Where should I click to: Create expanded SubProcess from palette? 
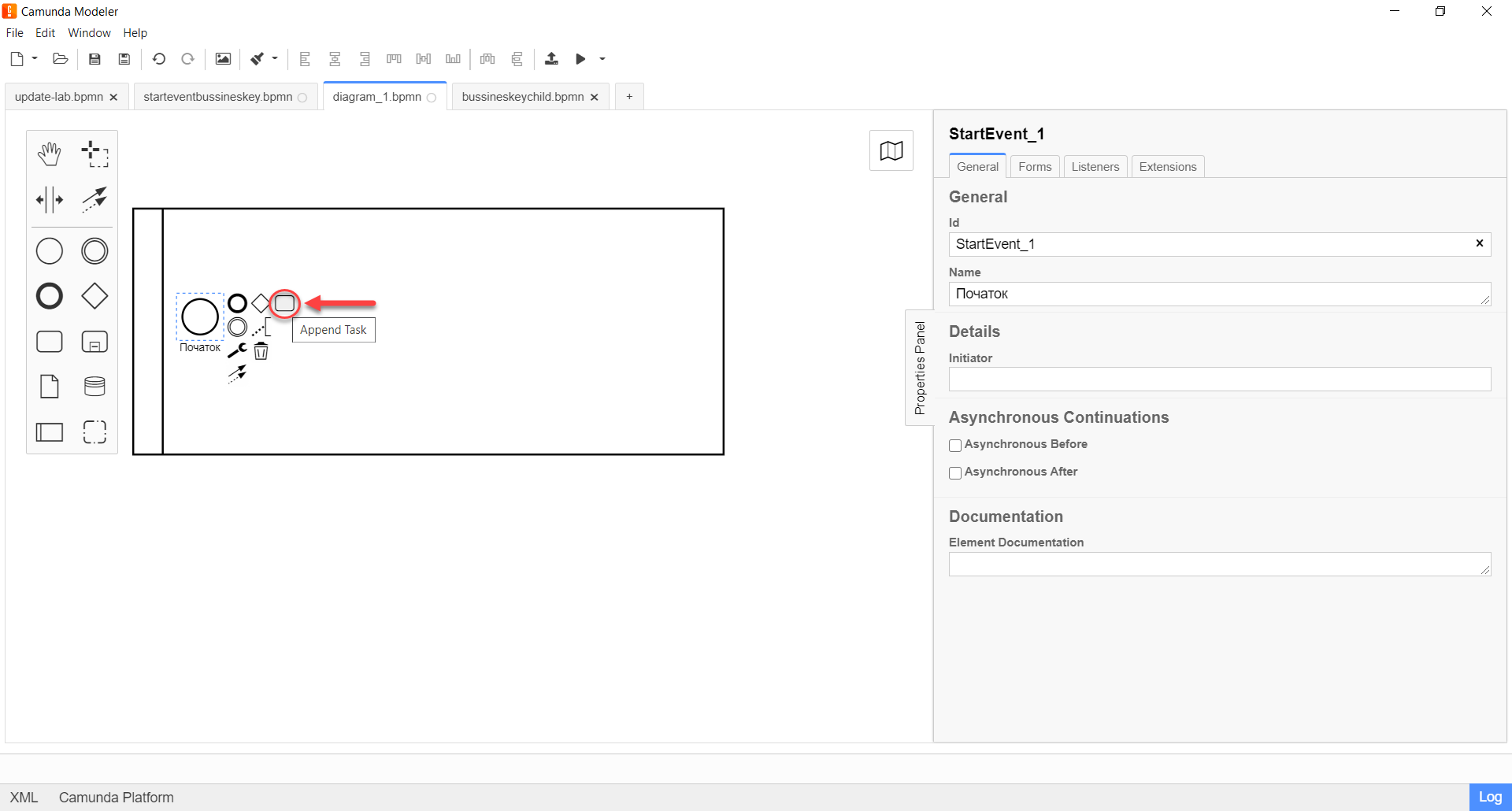(94, 342)
